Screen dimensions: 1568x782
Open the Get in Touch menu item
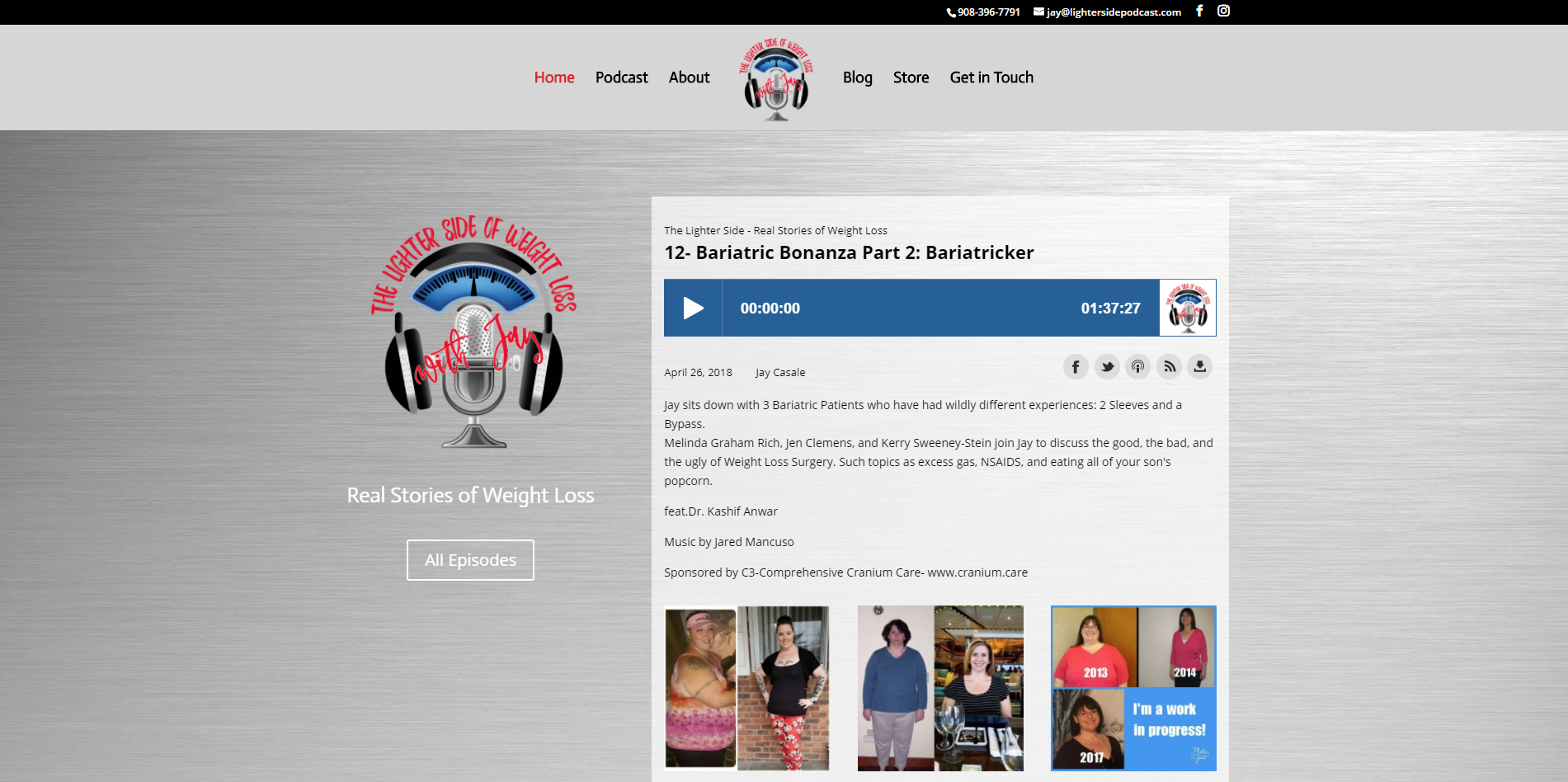991,78
